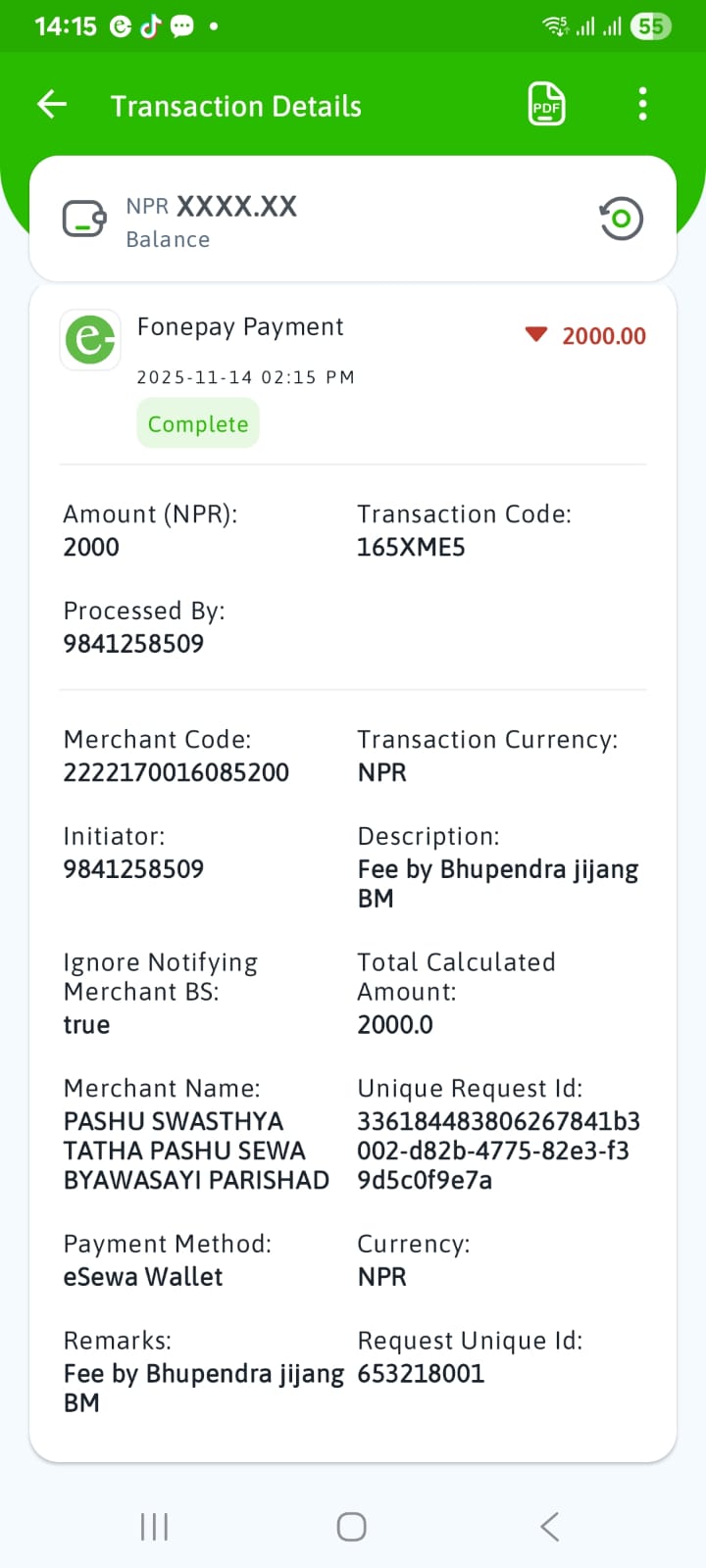706x1568 pixels.
Task: Select the Unique Request Id value
Action: click(498, 1151)
